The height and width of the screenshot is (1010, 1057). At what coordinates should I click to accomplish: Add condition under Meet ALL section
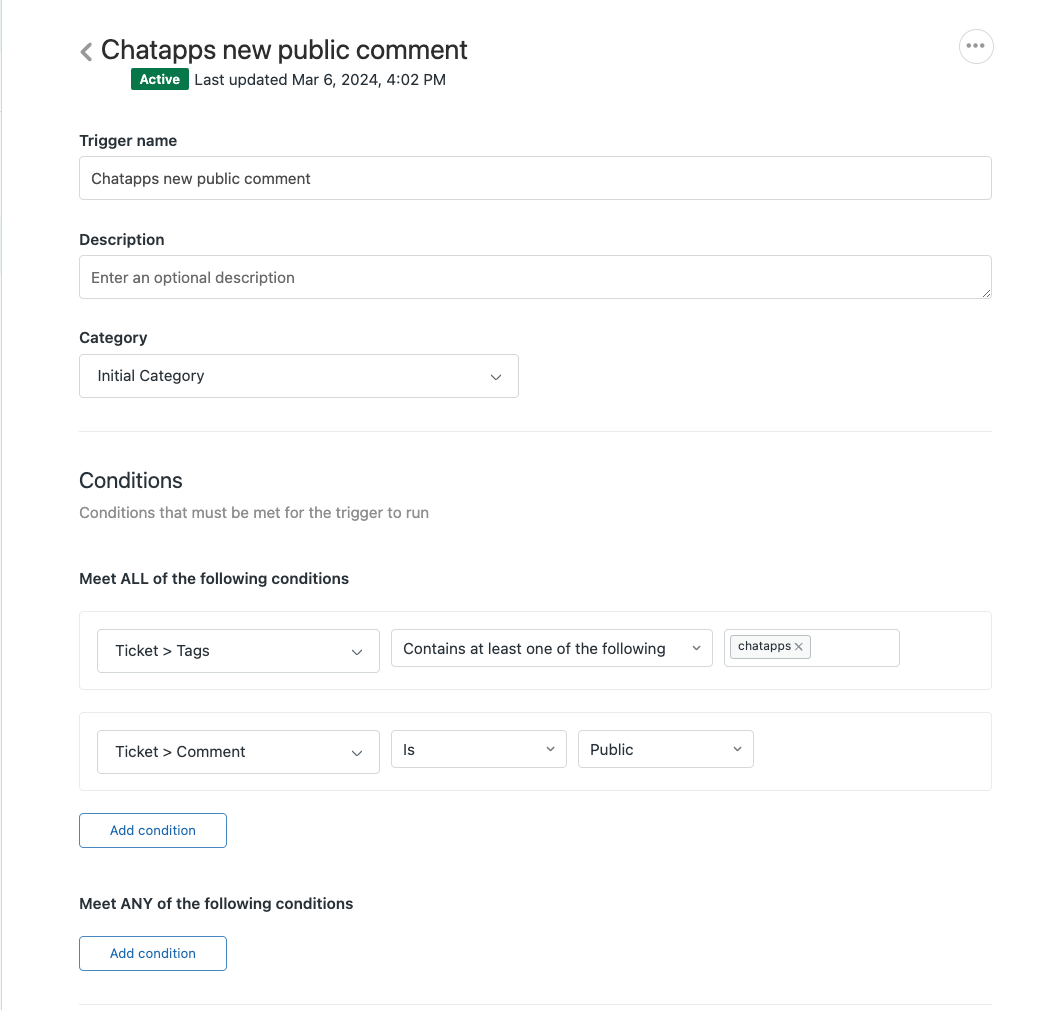[153, 831]
